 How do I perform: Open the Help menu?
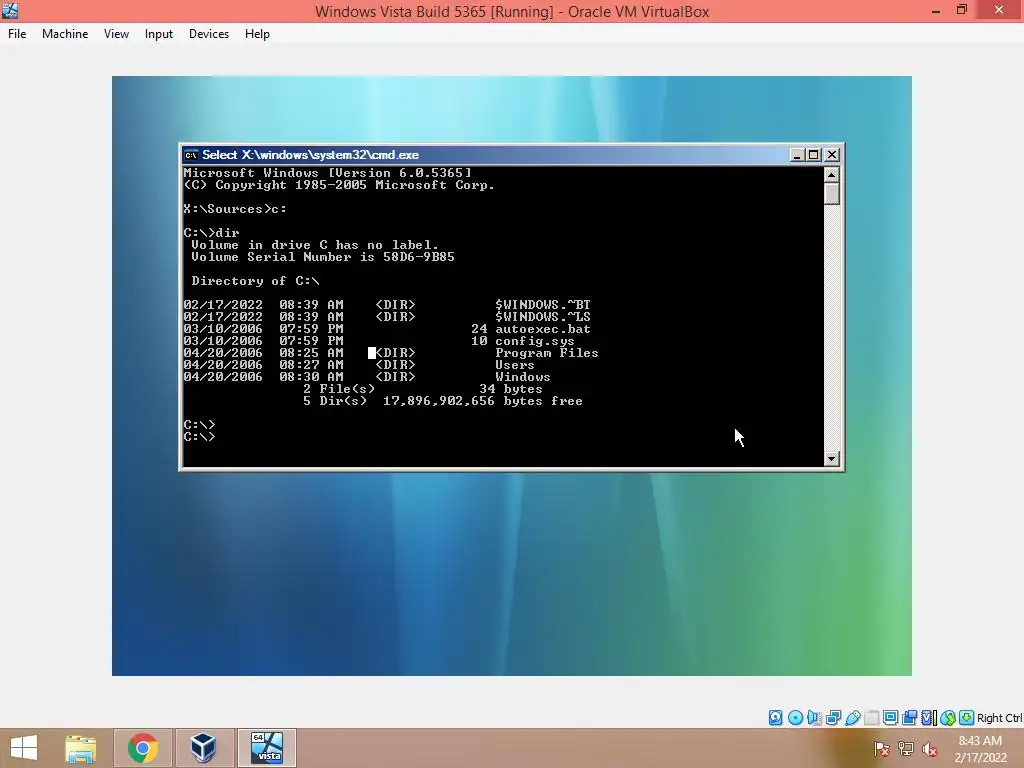[x=257, y=34]
